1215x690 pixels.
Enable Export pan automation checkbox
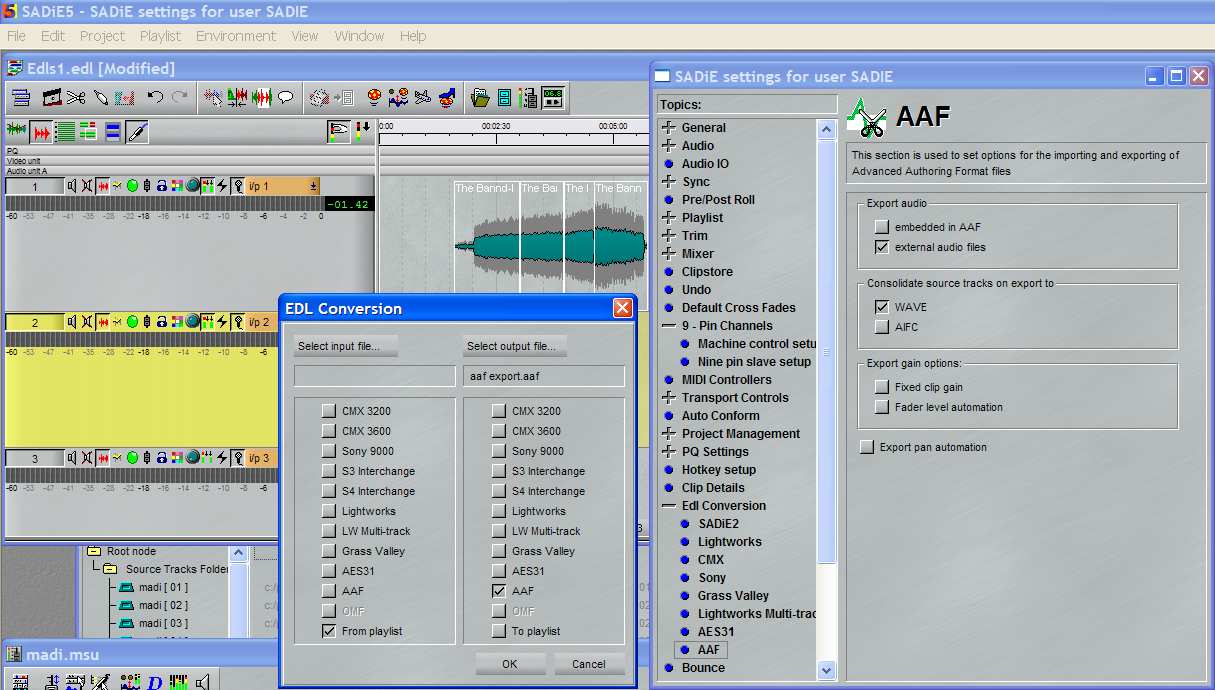click(x=866, y=447)
